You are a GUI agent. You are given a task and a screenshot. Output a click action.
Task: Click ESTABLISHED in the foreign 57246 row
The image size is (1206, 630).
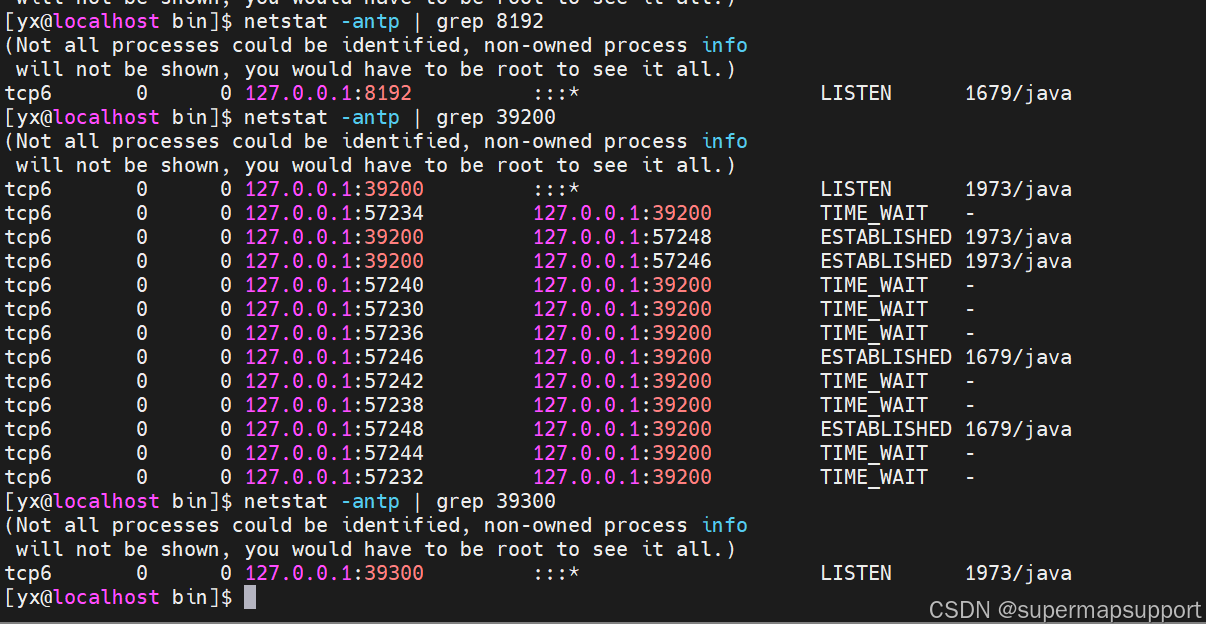[x=886, y=261]
